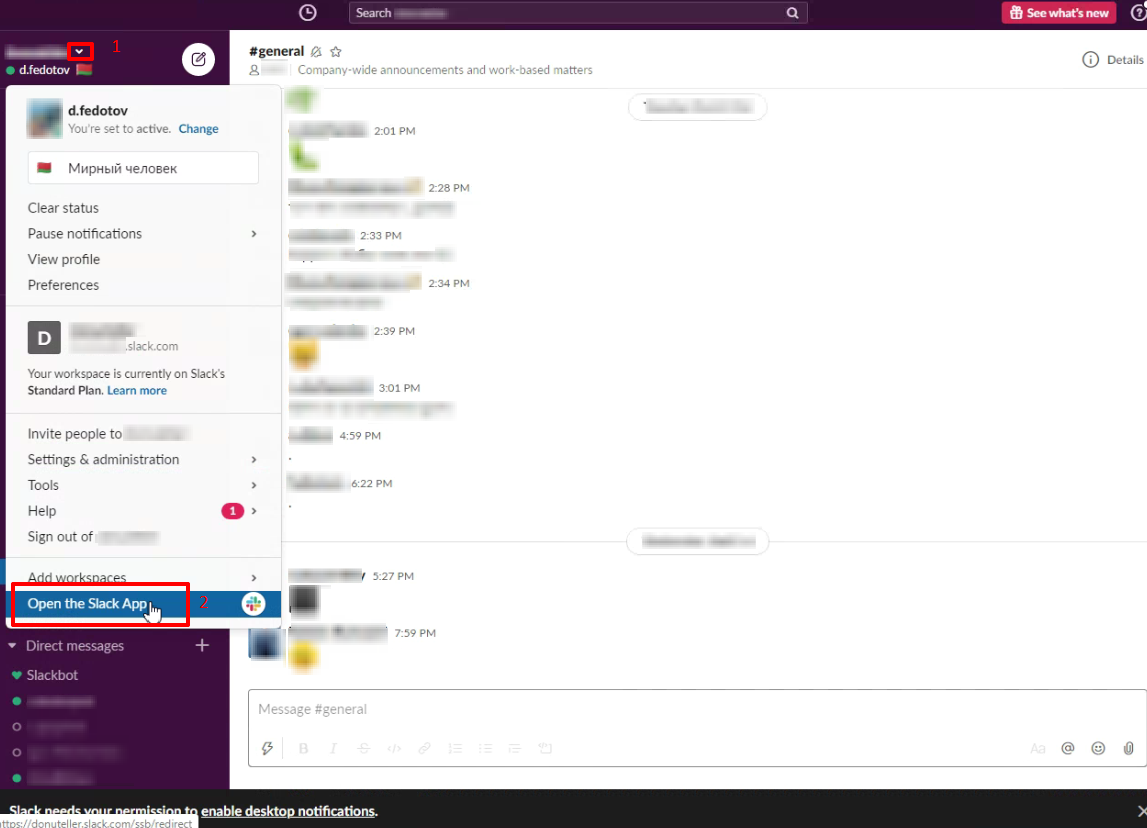Click the mention @ icon
The image size is (1147, 828).
[1068, 748]
